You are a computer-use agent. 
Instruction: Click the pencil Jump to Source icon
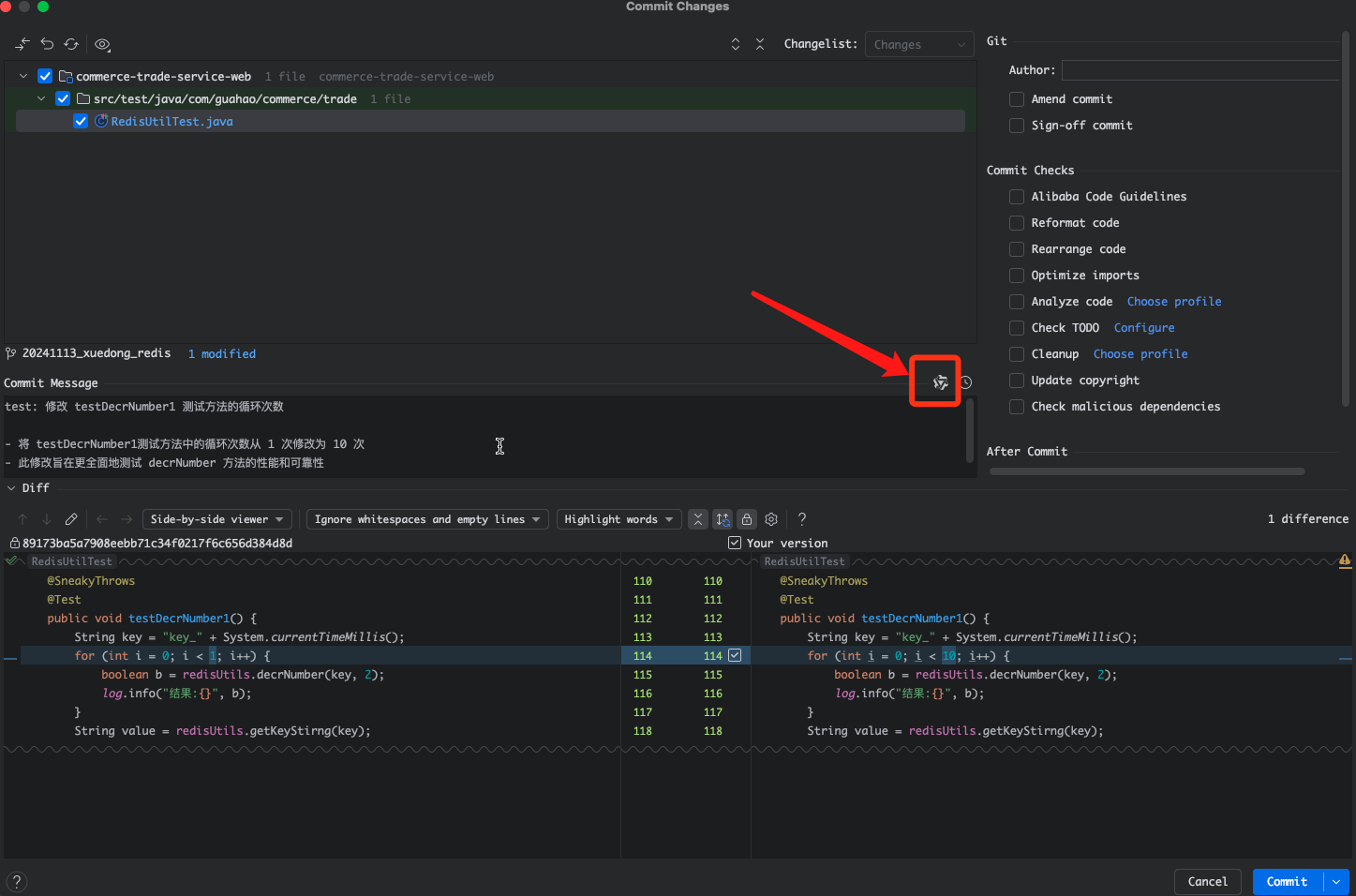71,519
